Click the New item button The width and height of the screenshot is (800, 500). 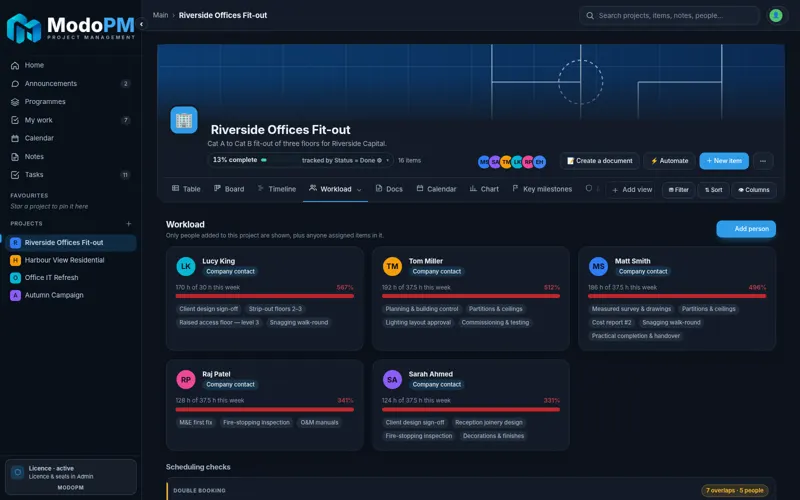(724, 161)
